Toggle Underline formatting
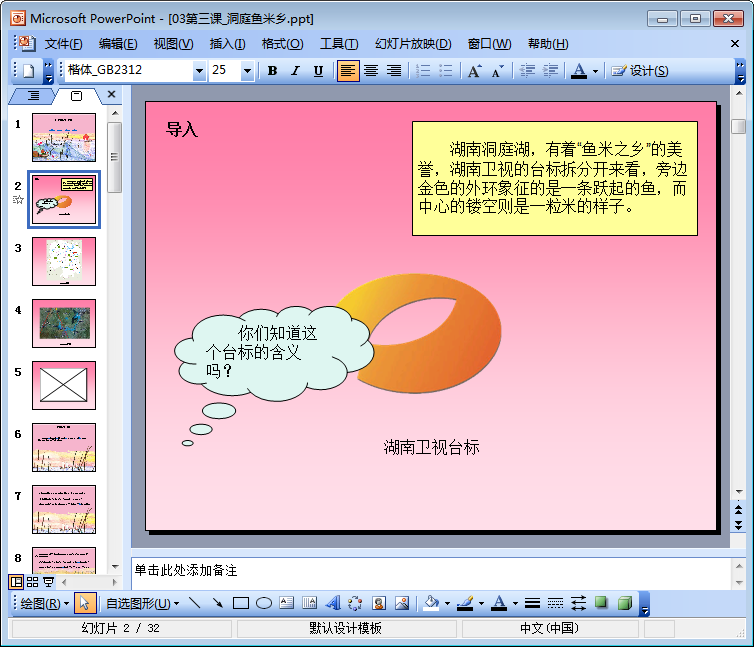 [318, 71]
